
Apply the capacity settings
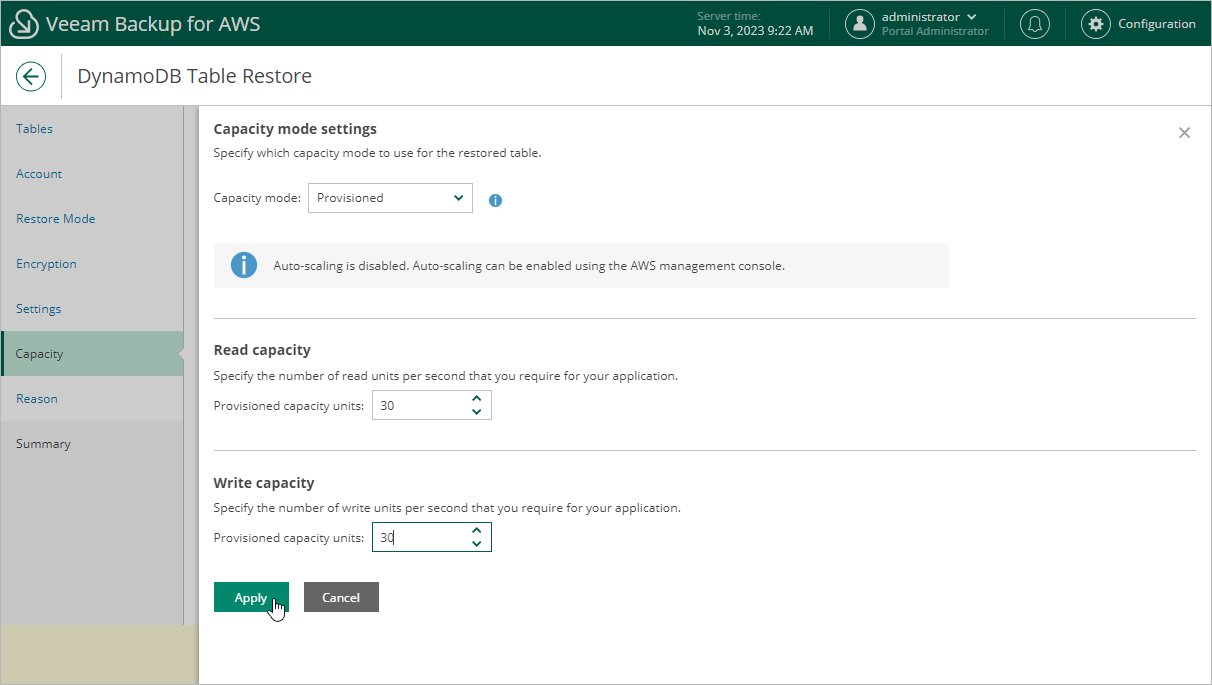point(251,597)
